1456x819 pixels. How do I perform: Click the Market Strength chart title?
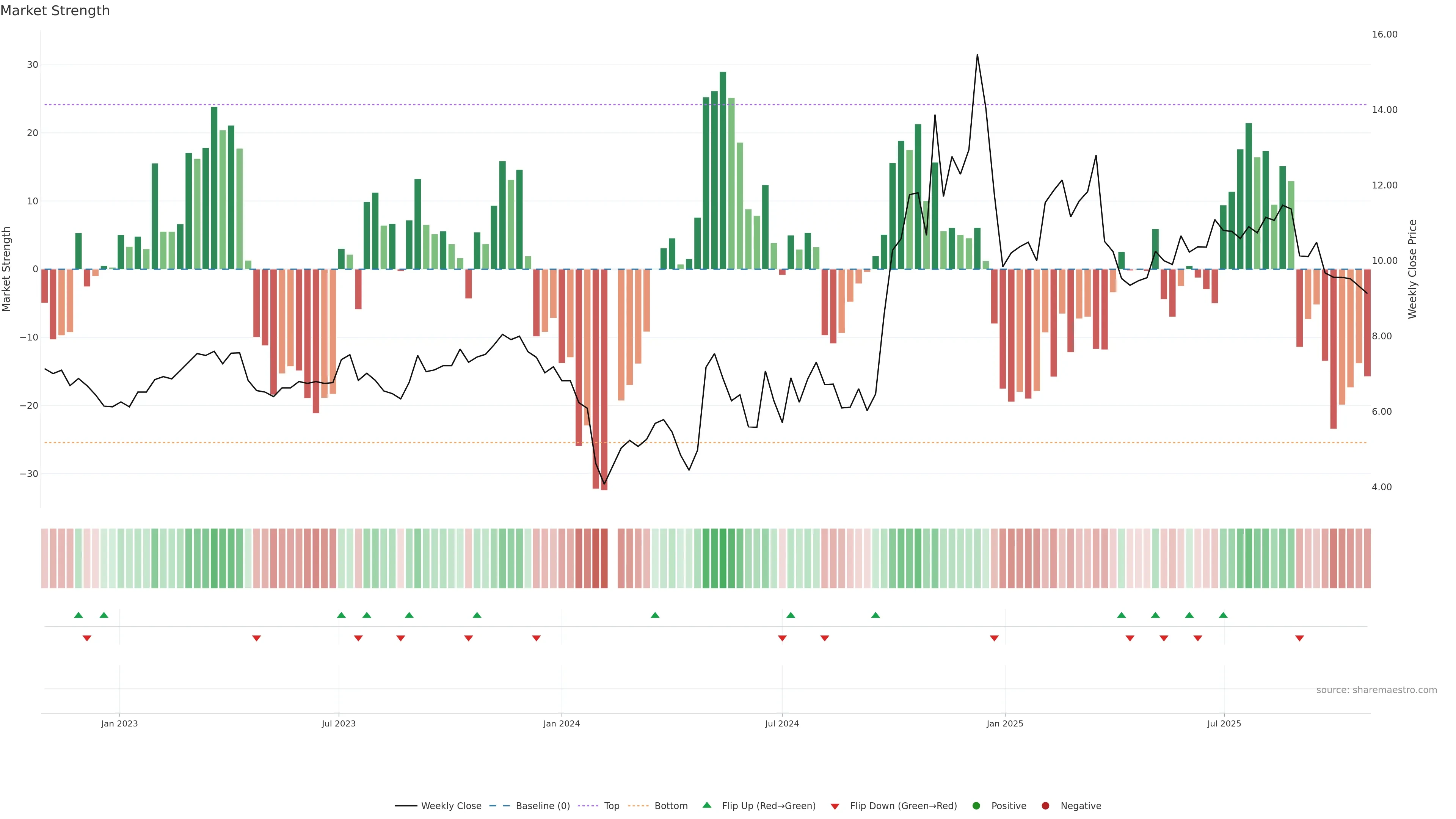(55, 11)
